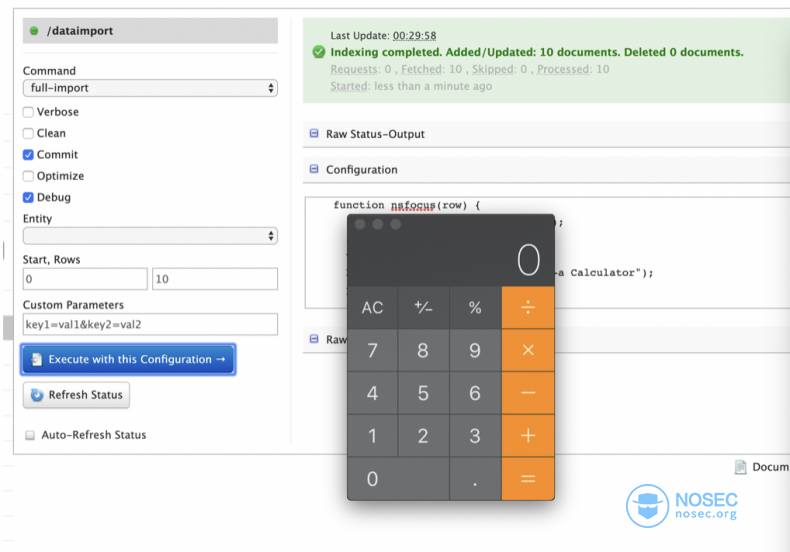
Task: Click the plus key on Calculator
Action: click(528, 436)
